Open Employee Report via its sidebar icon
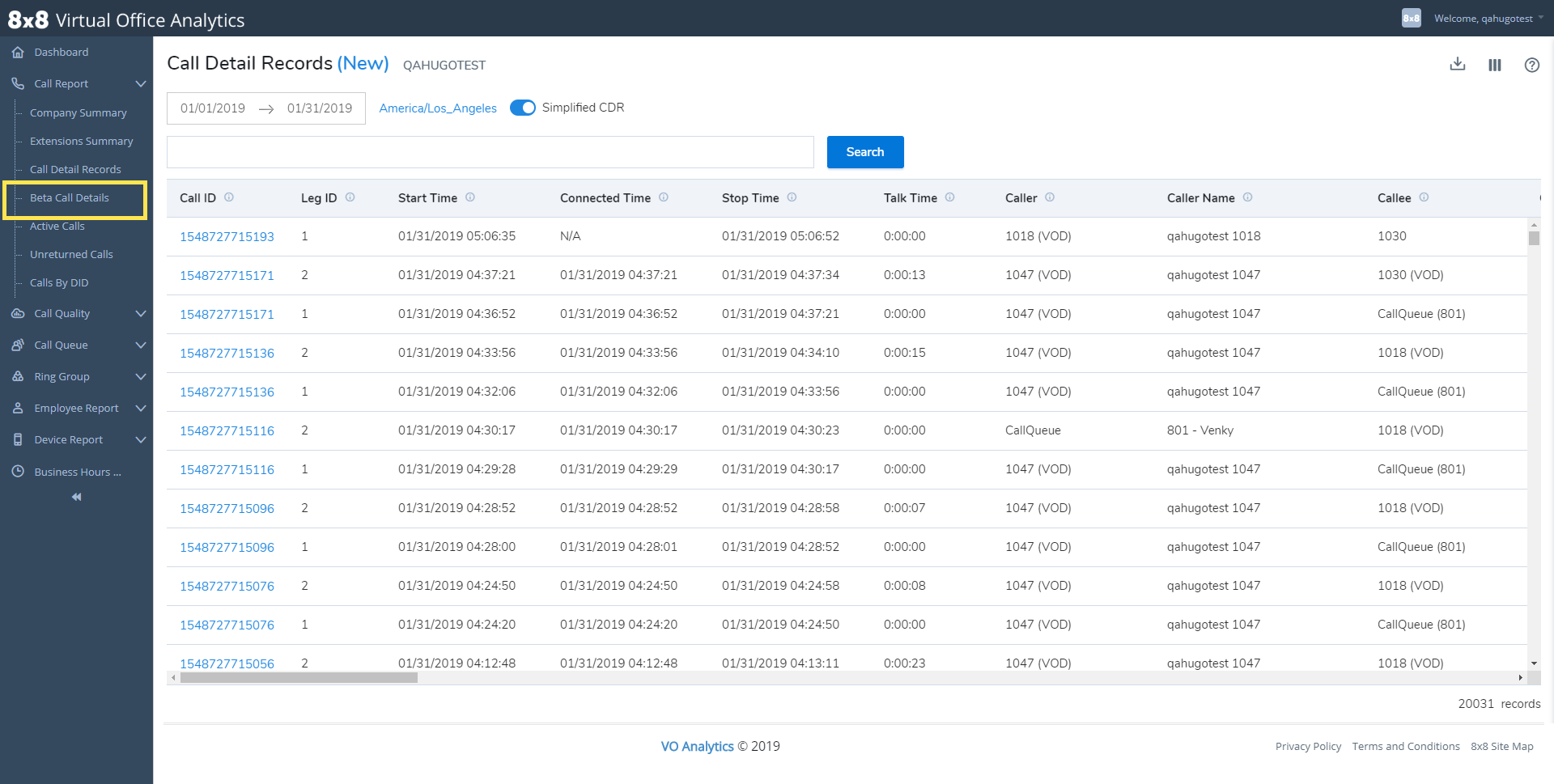The image size is (1554, 784). click(x=18, y=408)
